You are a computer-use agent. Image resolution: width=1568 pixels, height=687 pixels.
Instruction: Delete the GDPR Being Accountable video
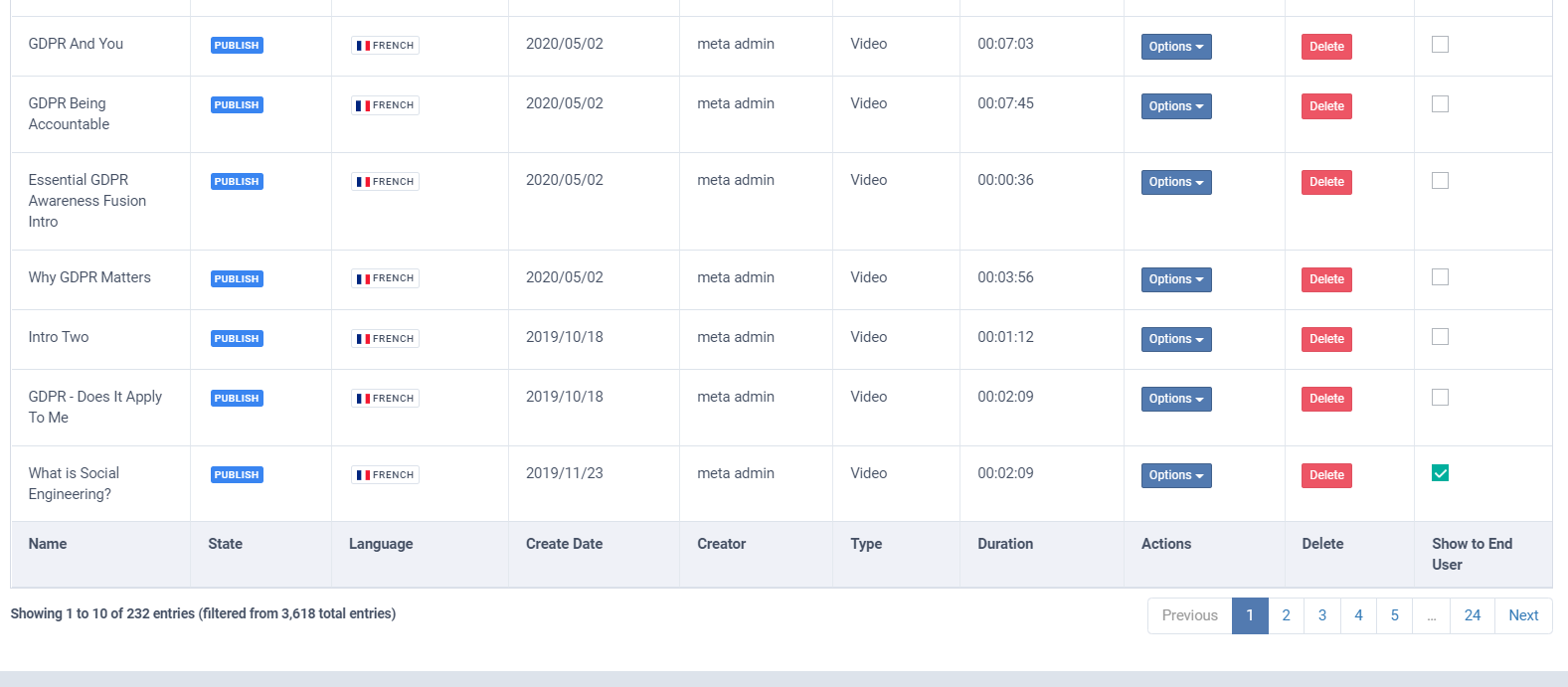click(1326, 106)
